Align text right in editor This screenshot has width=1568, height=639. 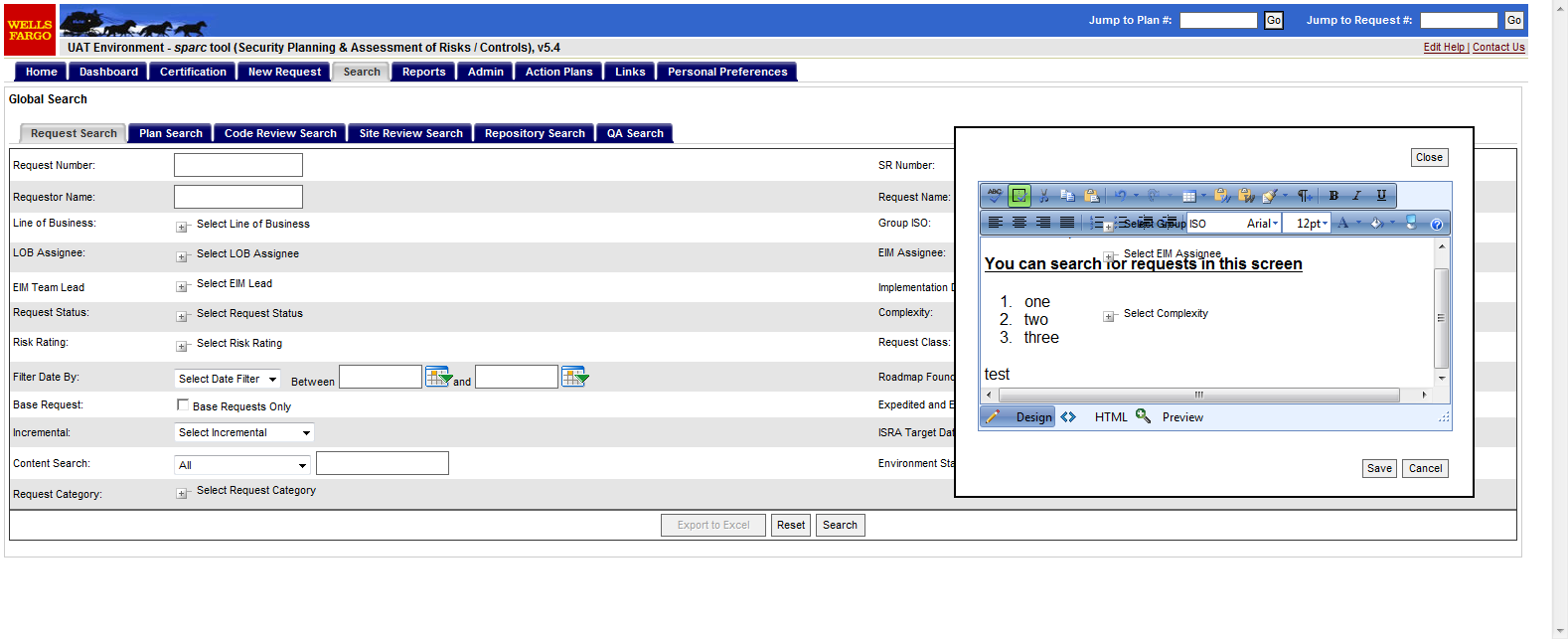coord(1043,223)
